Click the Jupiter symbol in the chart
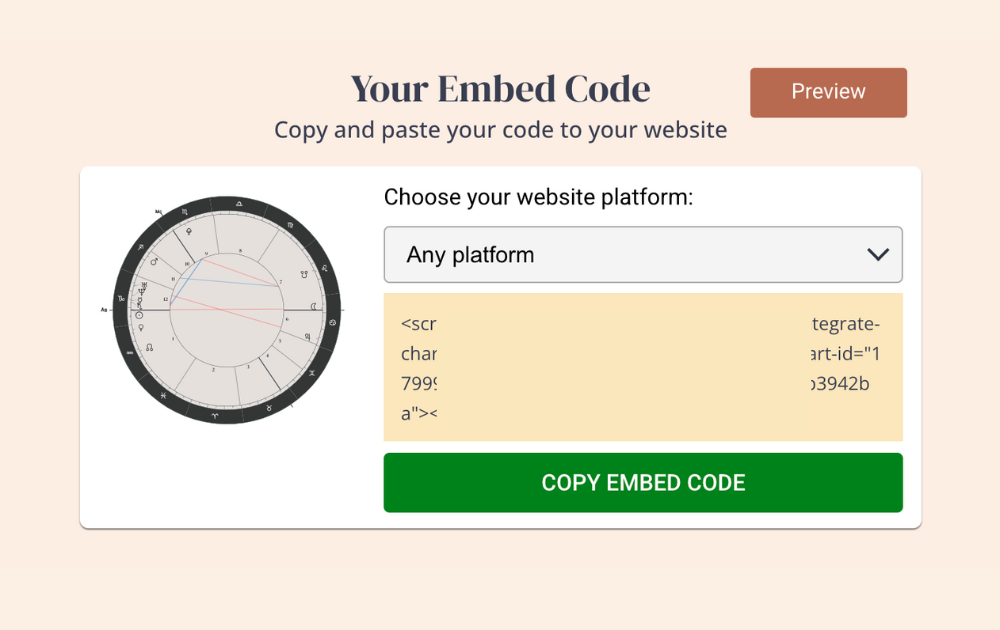Image resolution: width=1000 pixels, height=630 pixels. [x=308, y=337]
